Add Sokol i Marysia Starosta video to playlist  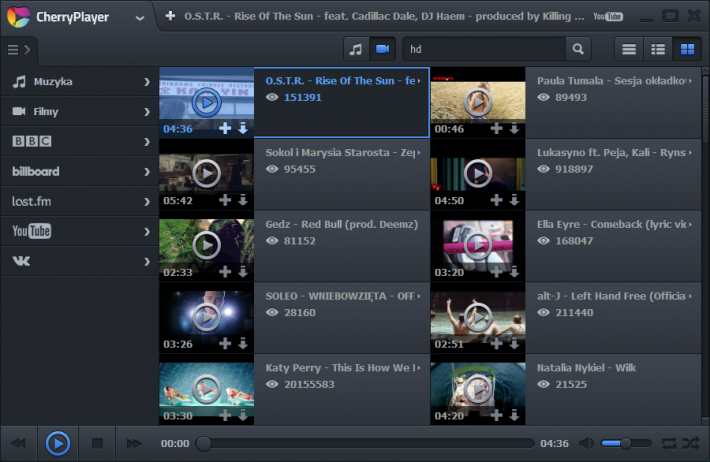click(225, 200)
